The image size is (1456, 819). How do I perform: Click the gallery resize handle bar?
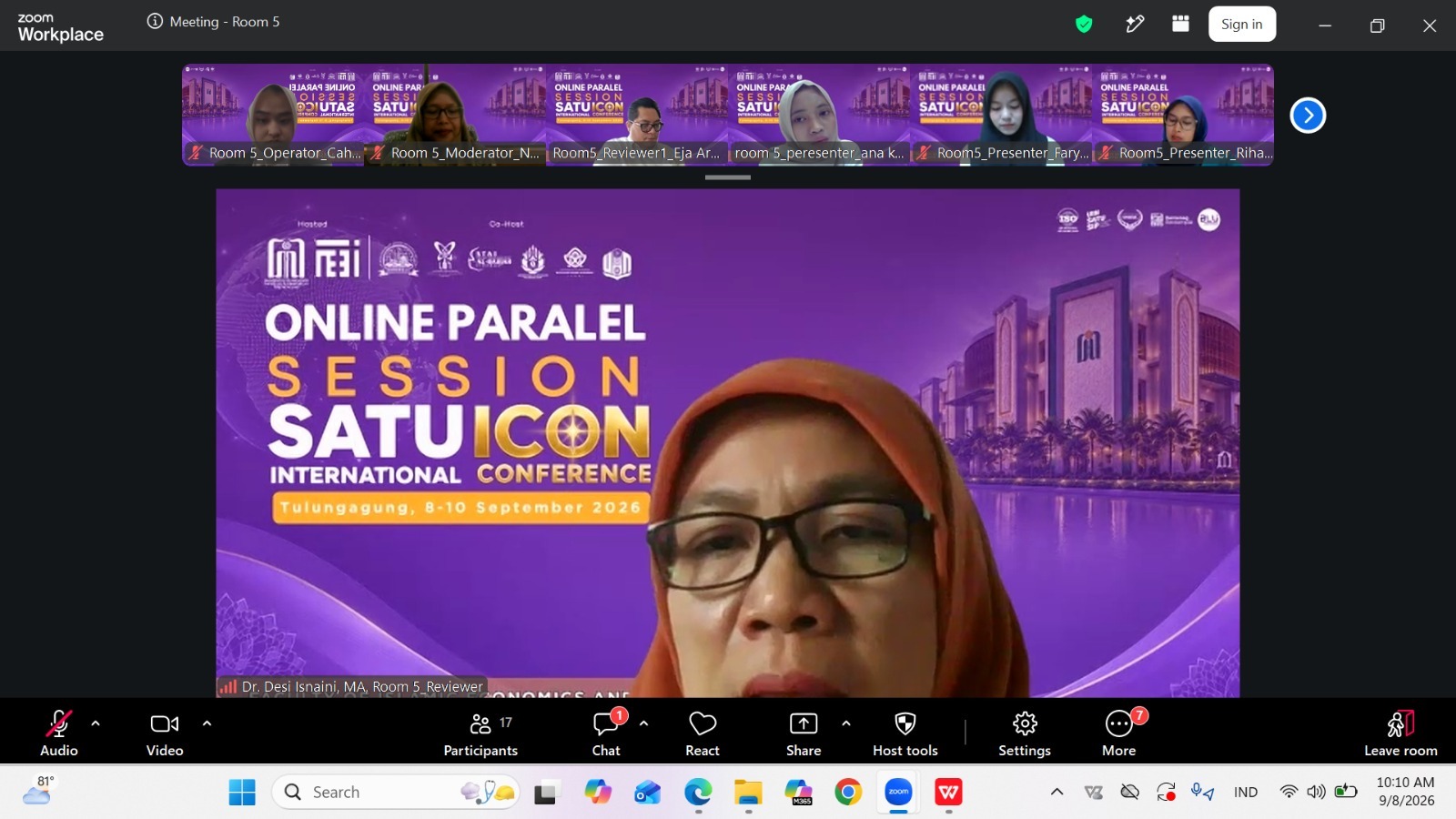pos(728,177)
